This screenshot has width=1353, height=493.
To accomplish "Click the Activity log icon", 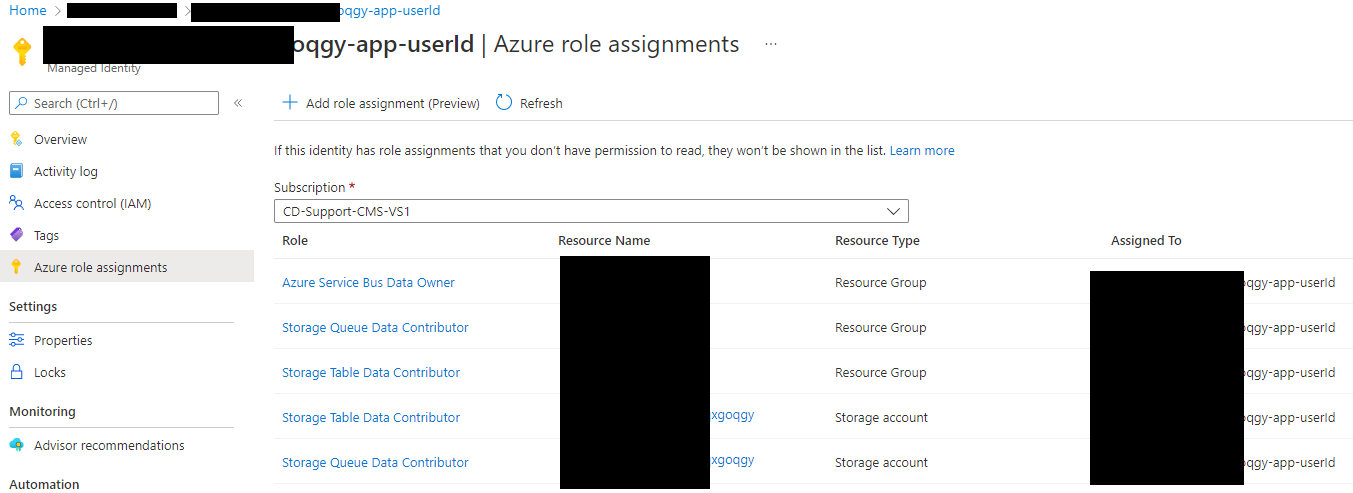I will [x=16, y=171].
